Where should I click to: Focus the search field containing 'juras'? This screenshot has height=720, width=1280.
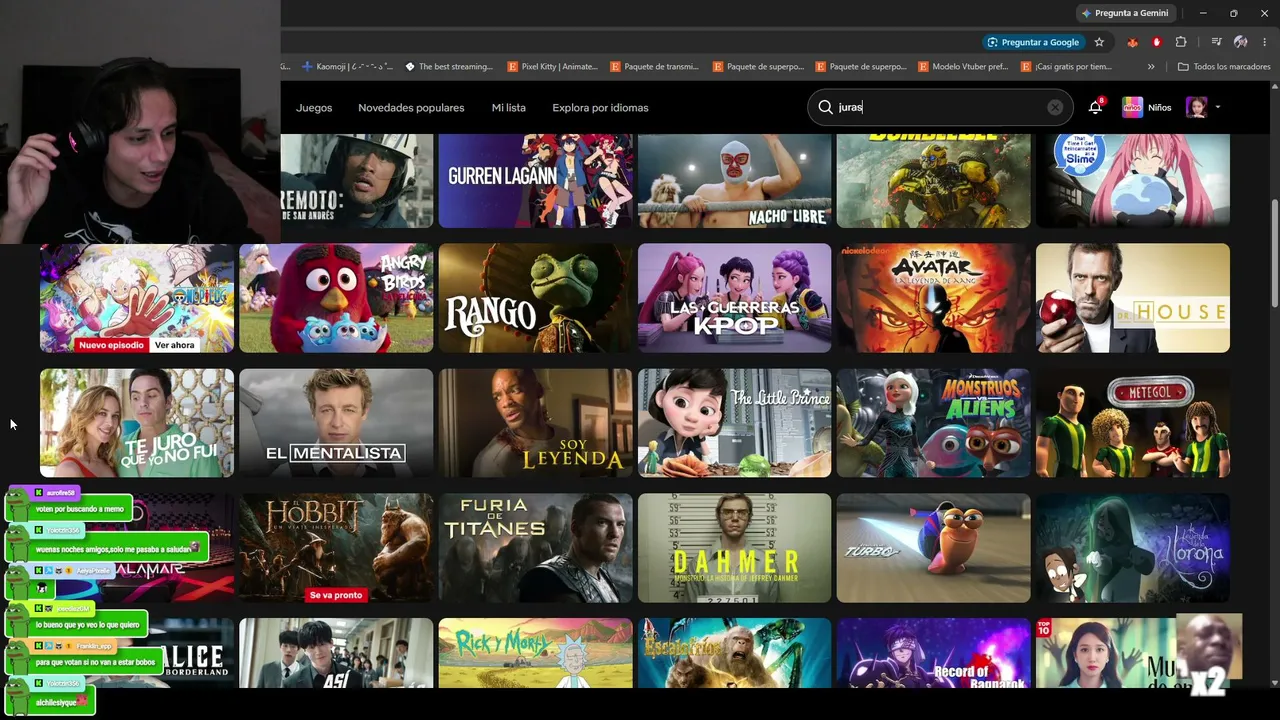[940, 107]
